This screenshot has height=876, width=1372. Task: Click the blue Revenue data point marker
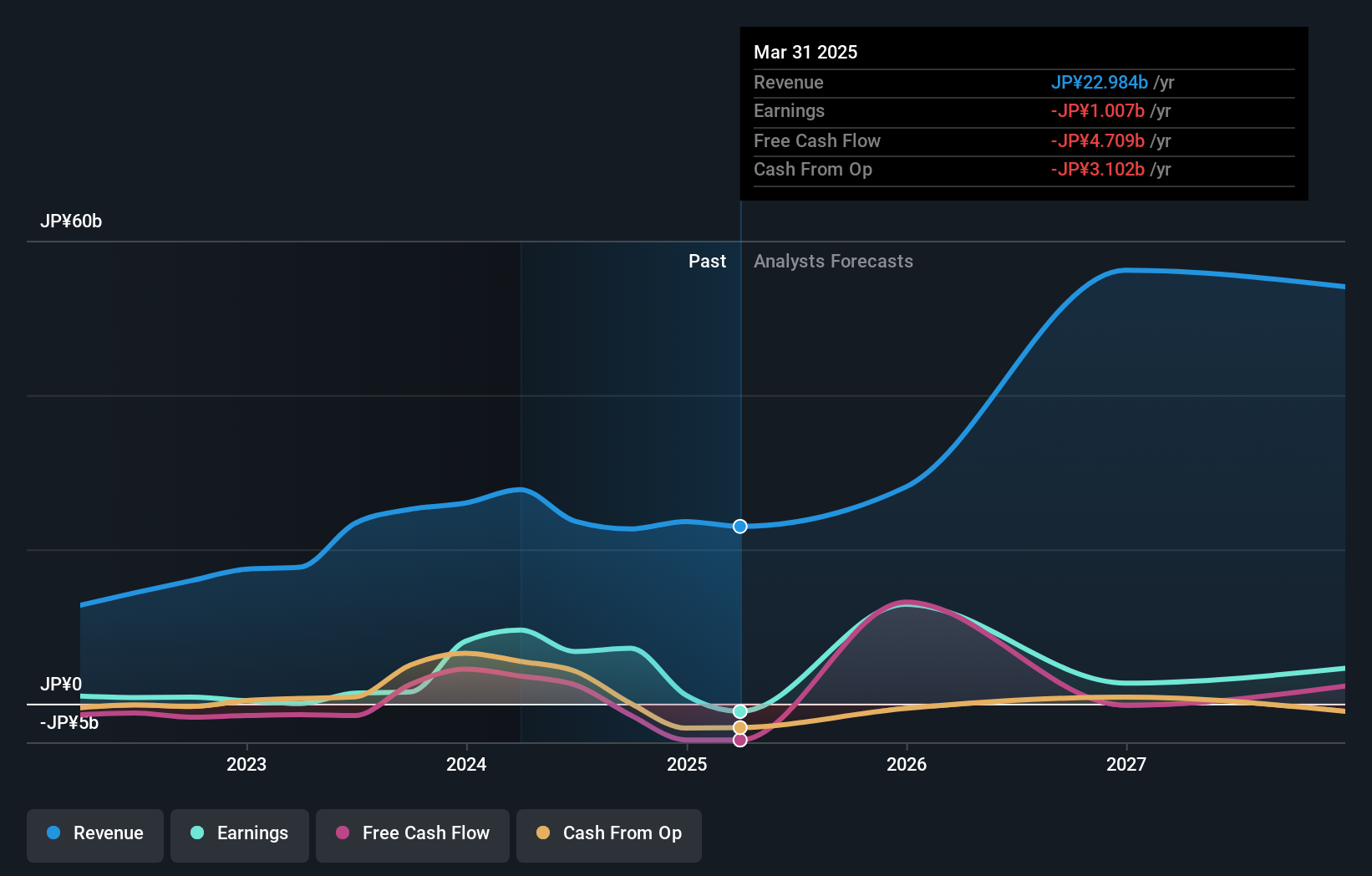(x=740, y=526)
